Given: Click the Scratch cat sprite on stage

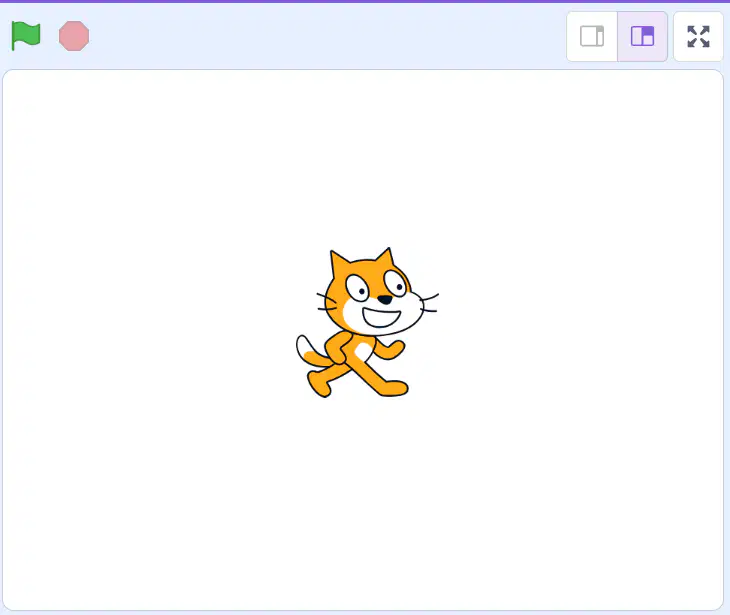Looking at the screenshot, I should [367, 323].
